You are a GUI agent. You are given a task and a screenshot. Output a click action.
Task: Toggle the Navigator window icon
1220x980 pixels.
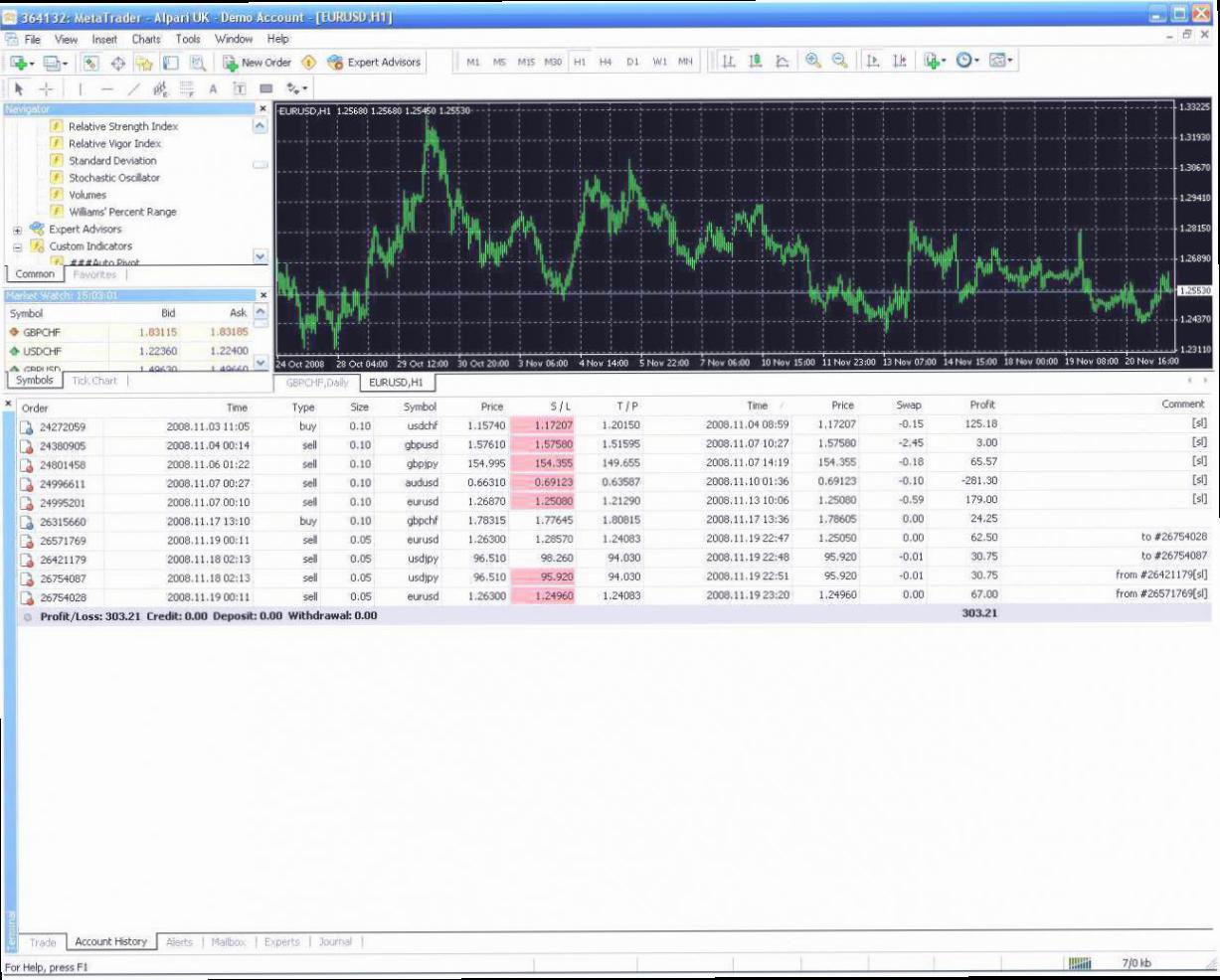point(144,63)
